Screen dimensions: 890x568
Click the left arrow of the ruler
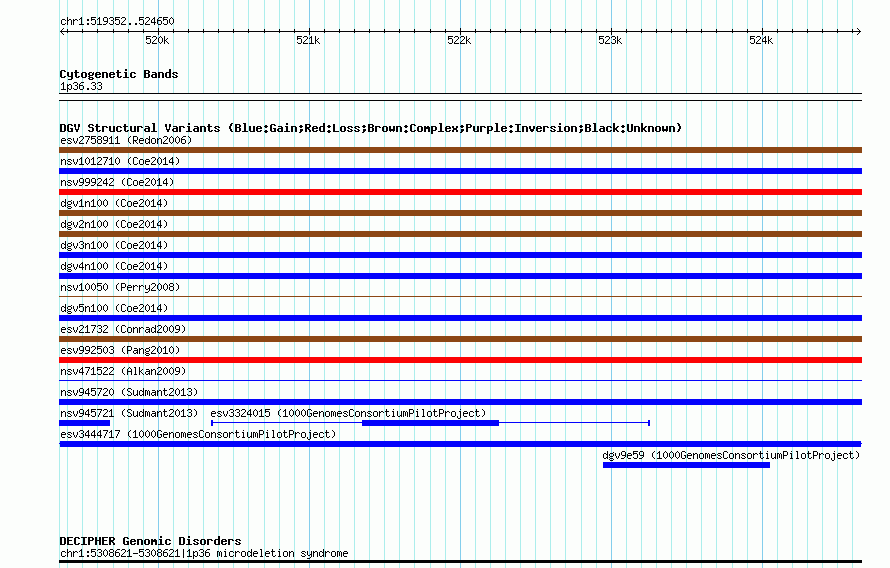pyautogui.click(x=62, y=31)
